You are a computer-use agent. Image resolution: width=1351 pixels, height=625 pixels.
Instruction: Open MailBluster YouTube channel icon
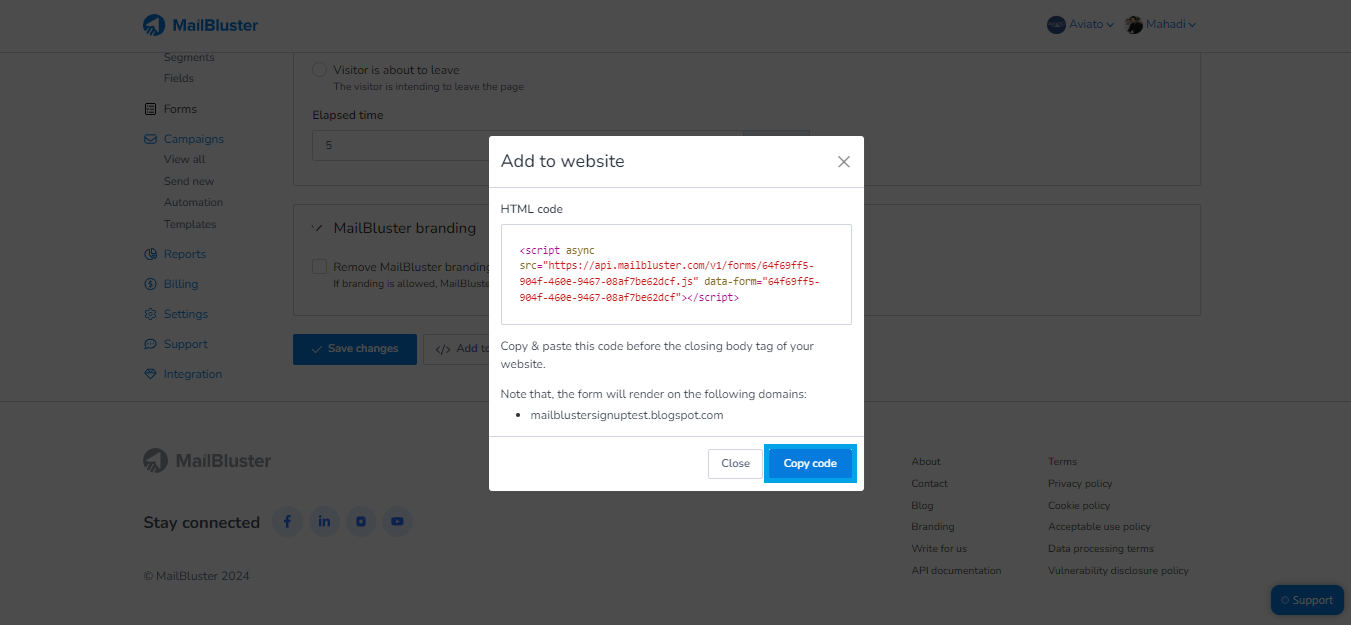(397, 522)
